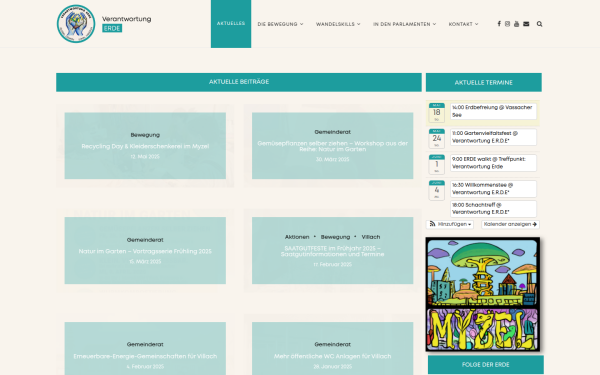Click date 30. März 2025 on Gemüsepflanzen post
Image resolution: width=600 pixels, height=375 pixels.
coord(333,160)
